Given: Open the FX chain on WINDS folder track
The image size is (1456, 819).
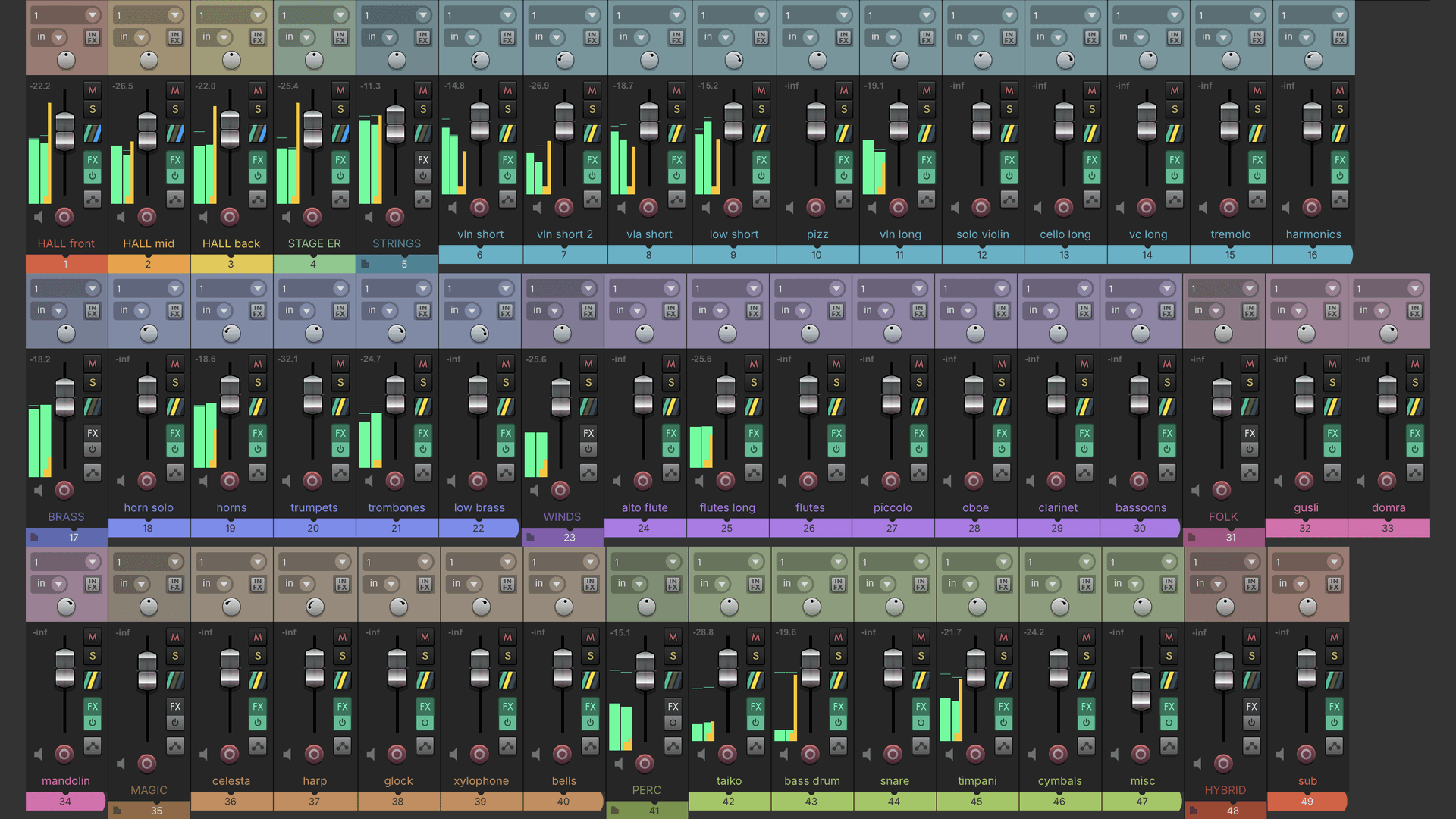Looking at the screenshot, I should click(x=588, y=433).
